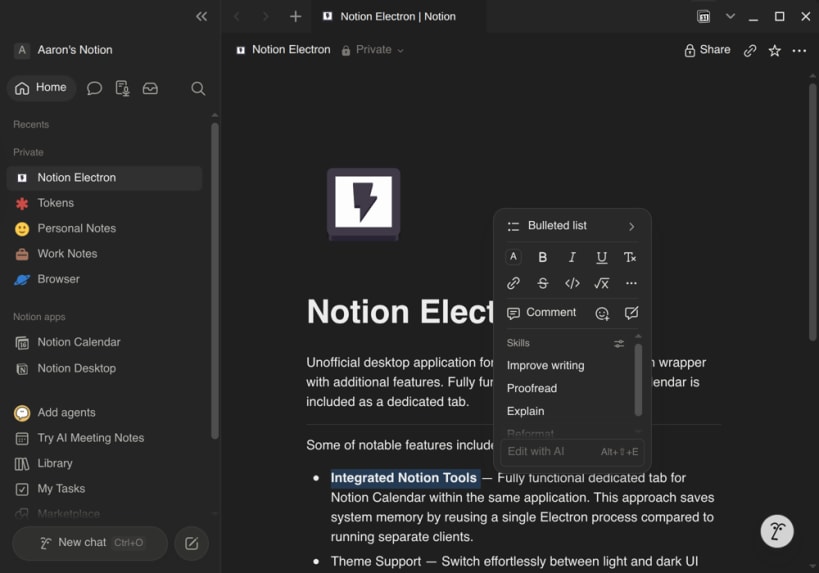This screenshot has height=573, width=819.
Task: Open text color picker A icon
Action: [513, 257]
